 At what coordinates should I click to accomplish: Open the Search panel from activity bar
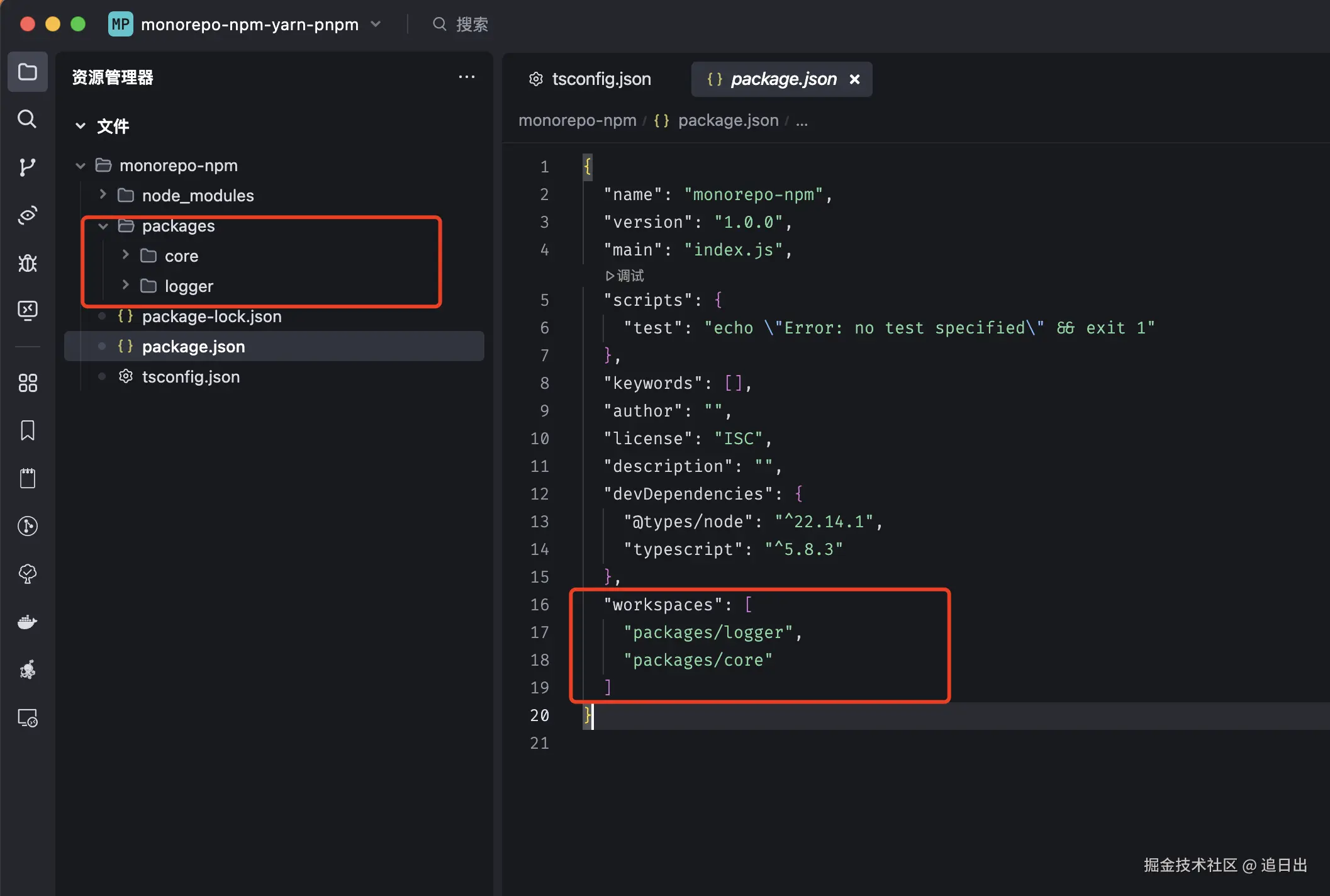point(27,119)
